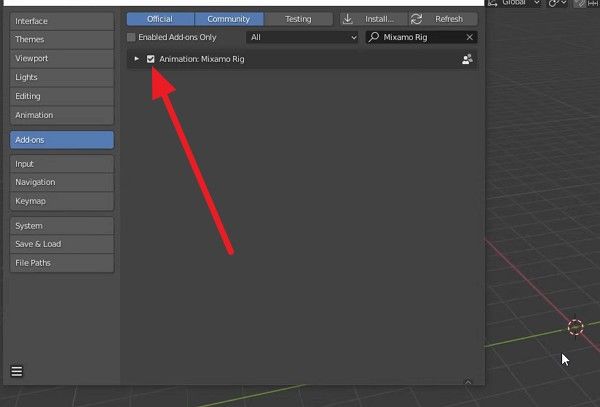Click the community support icon for Mixamo Rig

[x=467, y=59]
